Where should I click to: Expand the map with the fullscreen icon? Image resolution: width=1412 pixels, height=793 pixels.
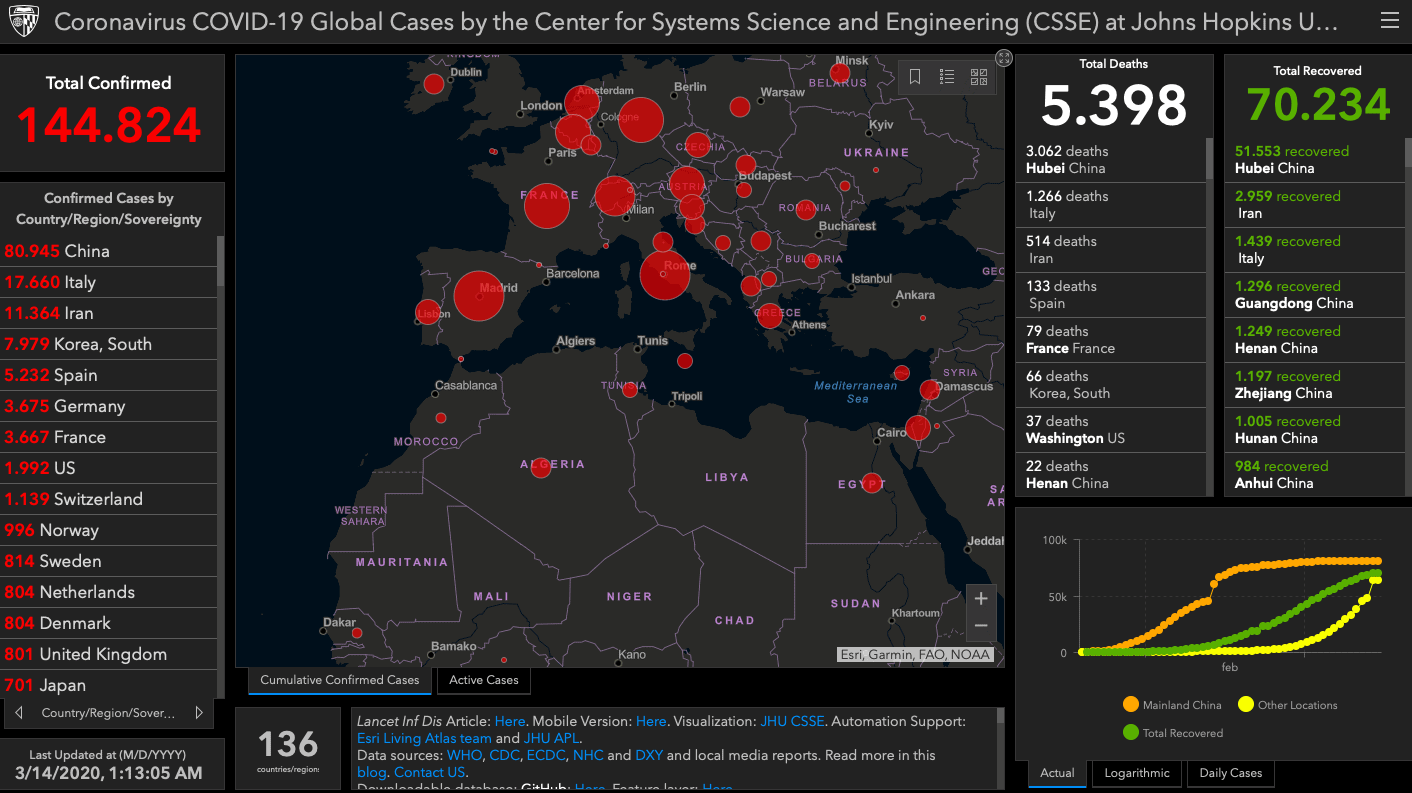click(x=1004, y=58)
